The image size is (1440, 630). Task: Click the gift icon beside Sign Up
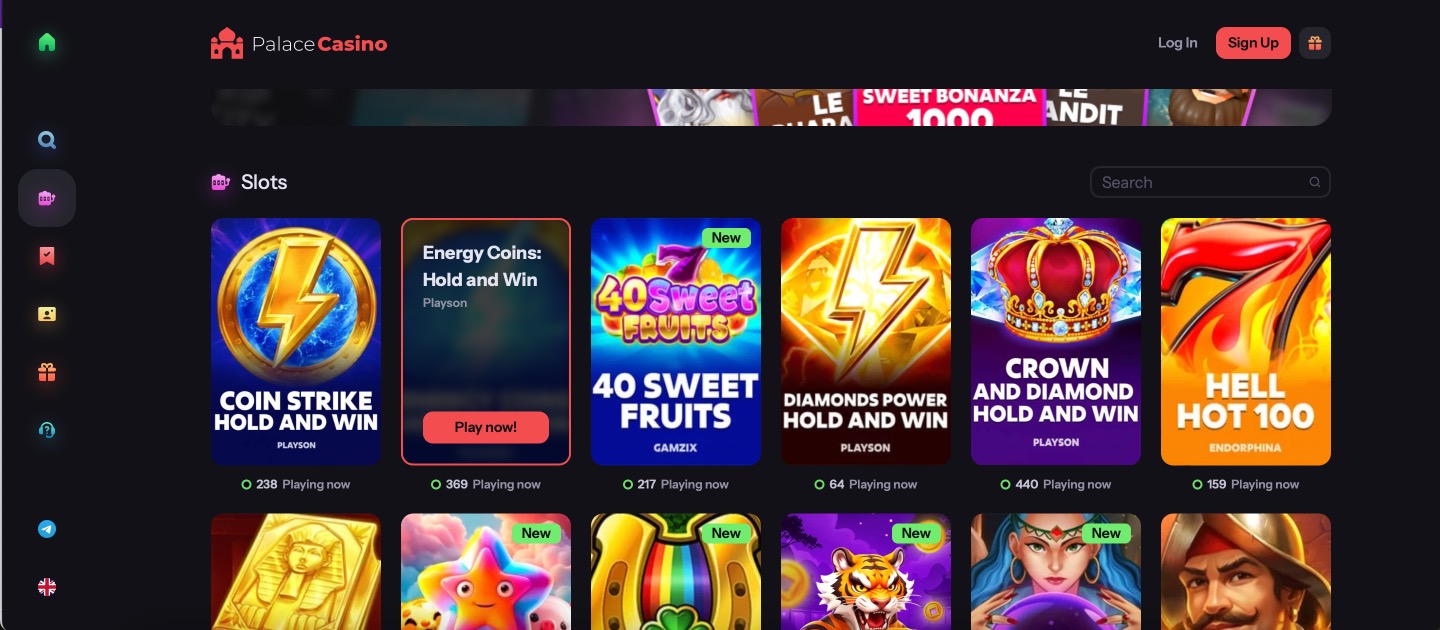1315,43
